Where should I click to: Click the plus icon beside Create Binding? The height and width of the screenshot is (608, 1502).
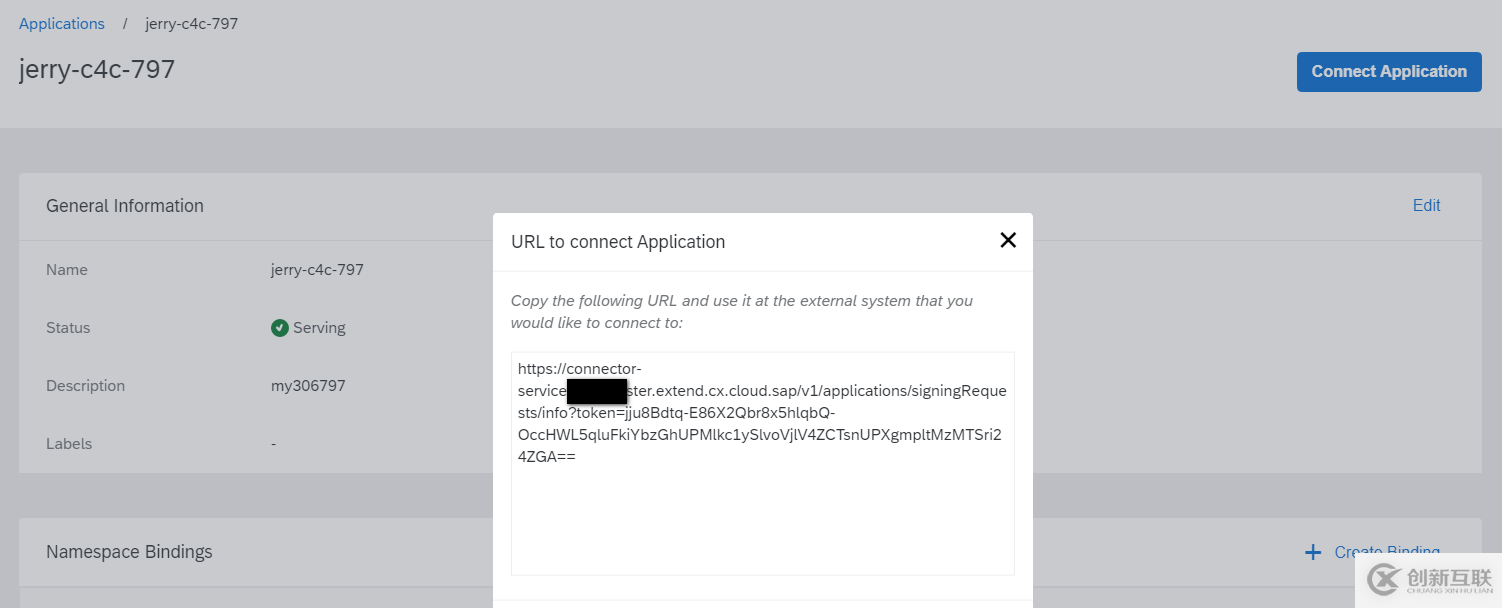tap(1312, 551)
